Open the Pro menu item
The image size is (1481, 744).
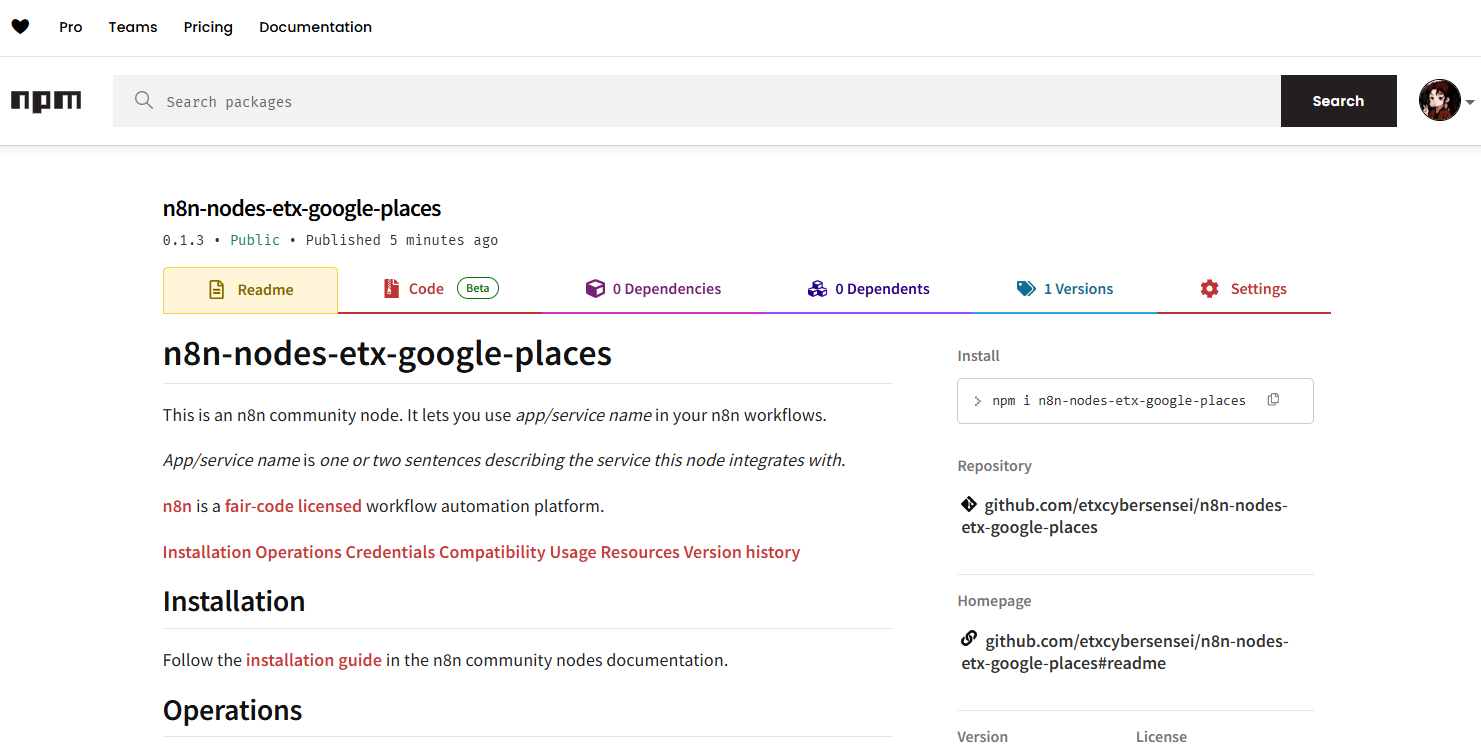pos(71,27)
